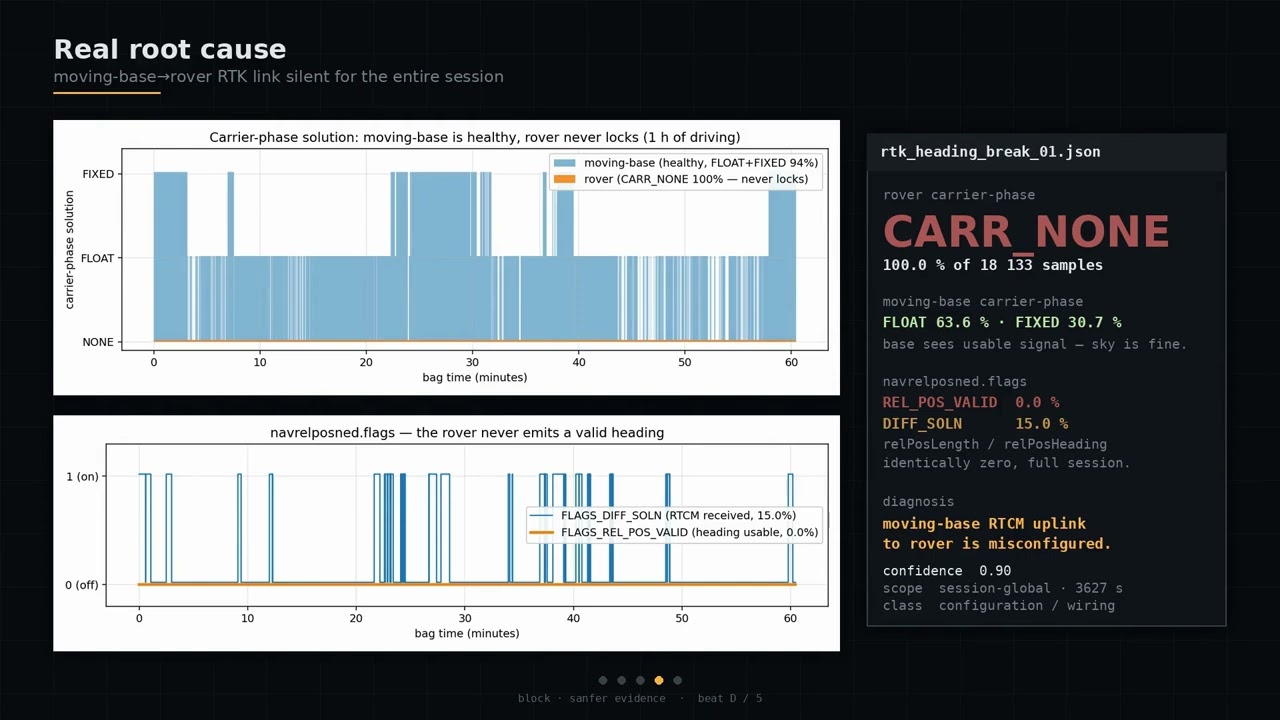Click 'block · sanfer evidence' footer text

pos(591,698)
